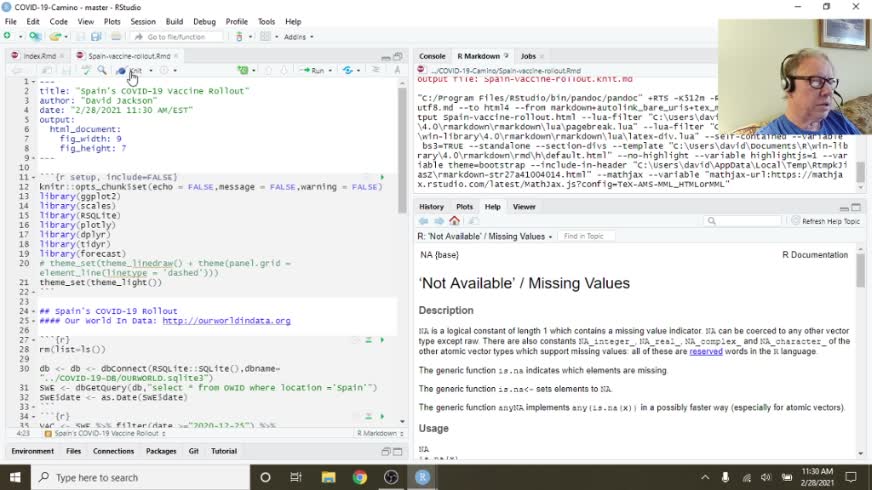Click the New File icon in main toolbar
This screenshot has width=872, height=490.
pyautogui.click(x=7, y=36)
